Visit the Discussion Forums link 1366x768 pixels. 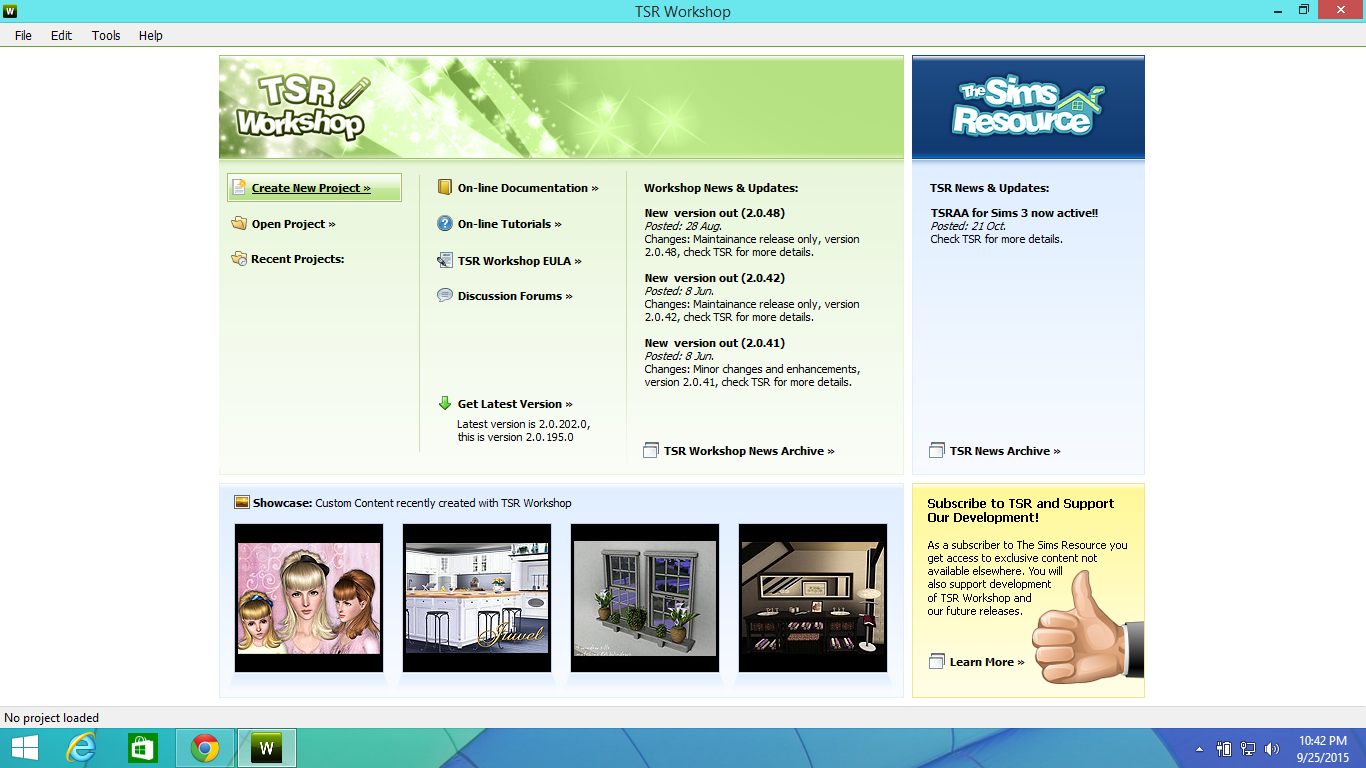pyautogui.click(x=515, y=296)
